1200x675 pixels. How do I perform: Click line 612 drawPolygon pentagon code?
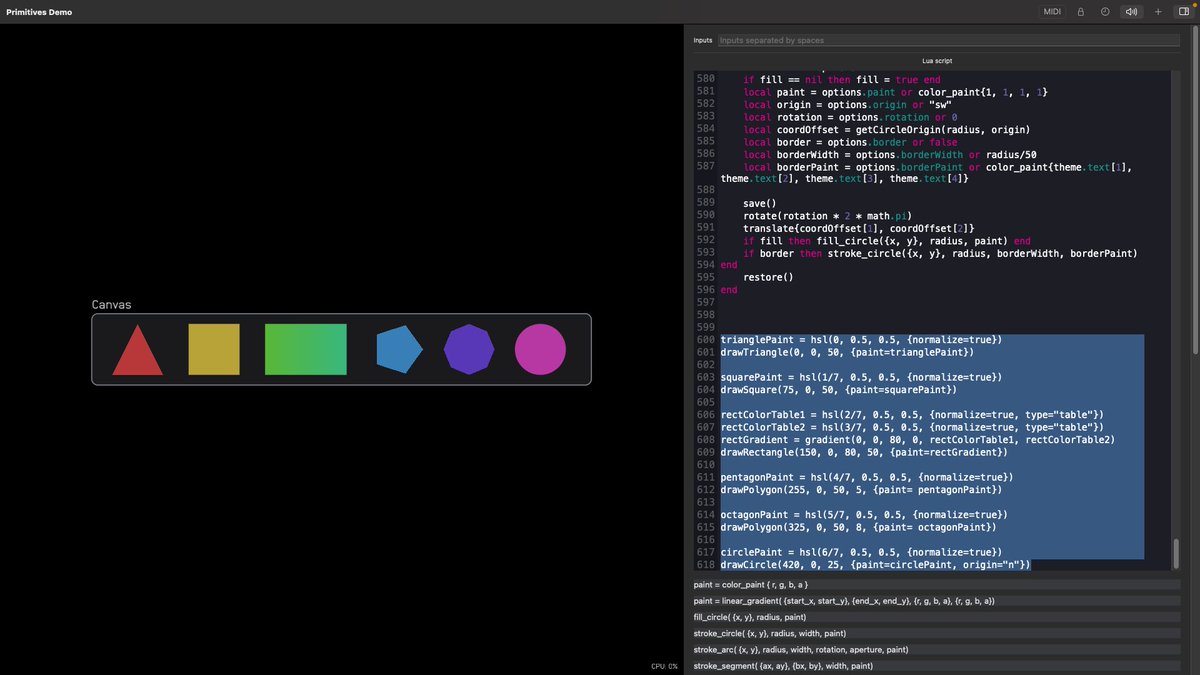[861, 490]
